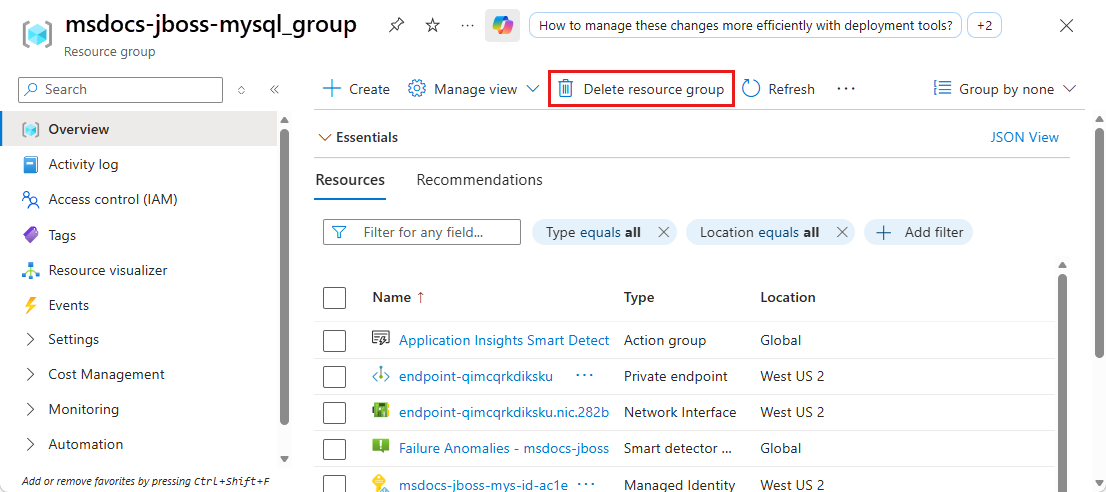The height and width of the screenshot is (492, 1106).
Task: Click Delete resource group
Action: (641, 90)
